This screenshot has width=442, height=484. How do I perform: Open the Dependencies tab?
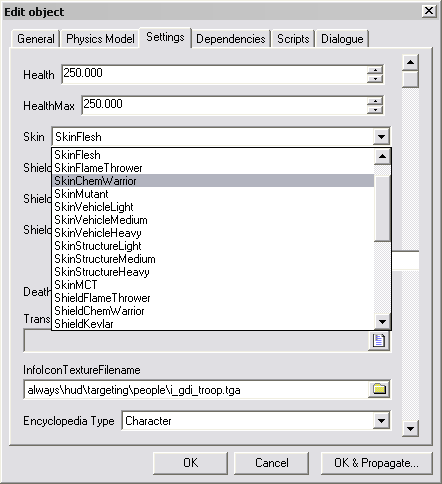point(231,39)
